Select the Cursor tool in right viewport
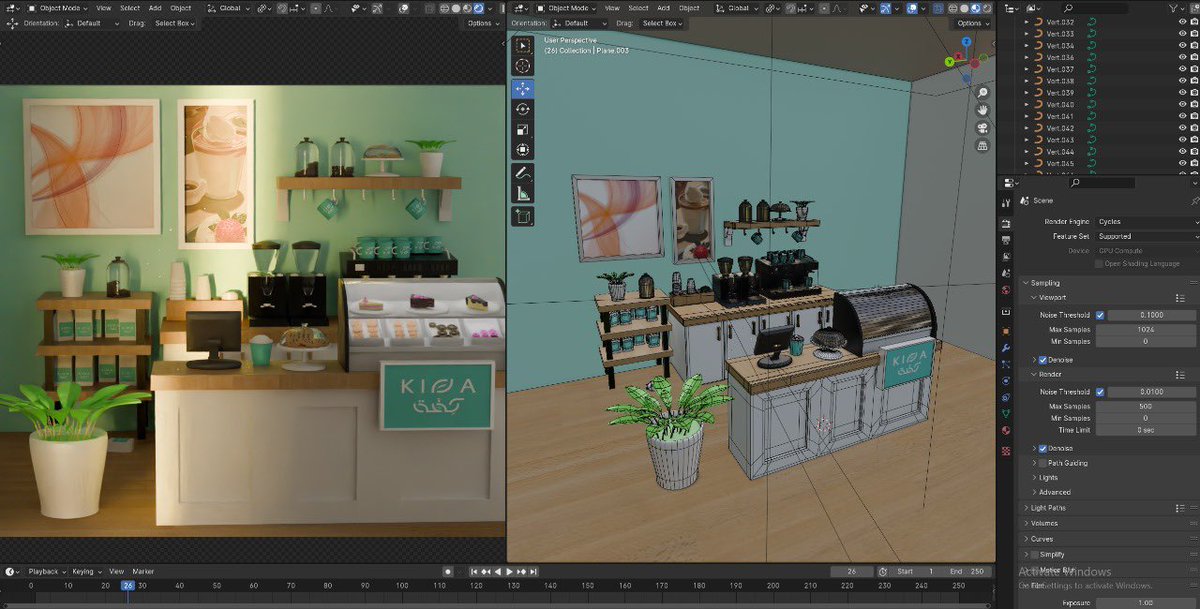The image size is (1200, 609). point(523,66)
